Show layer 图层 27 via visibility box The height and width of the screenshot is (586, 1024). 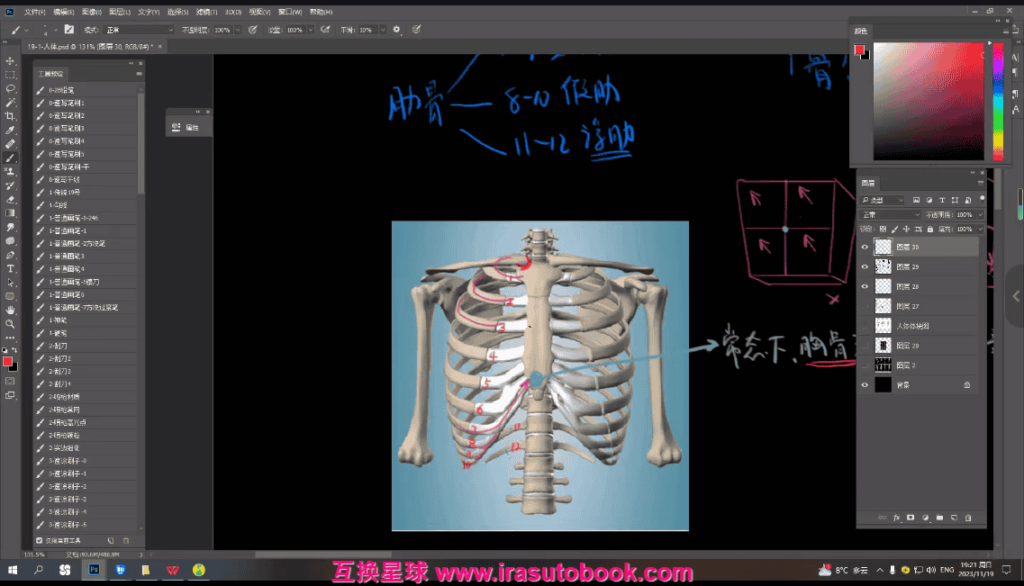tap(865, 306)
